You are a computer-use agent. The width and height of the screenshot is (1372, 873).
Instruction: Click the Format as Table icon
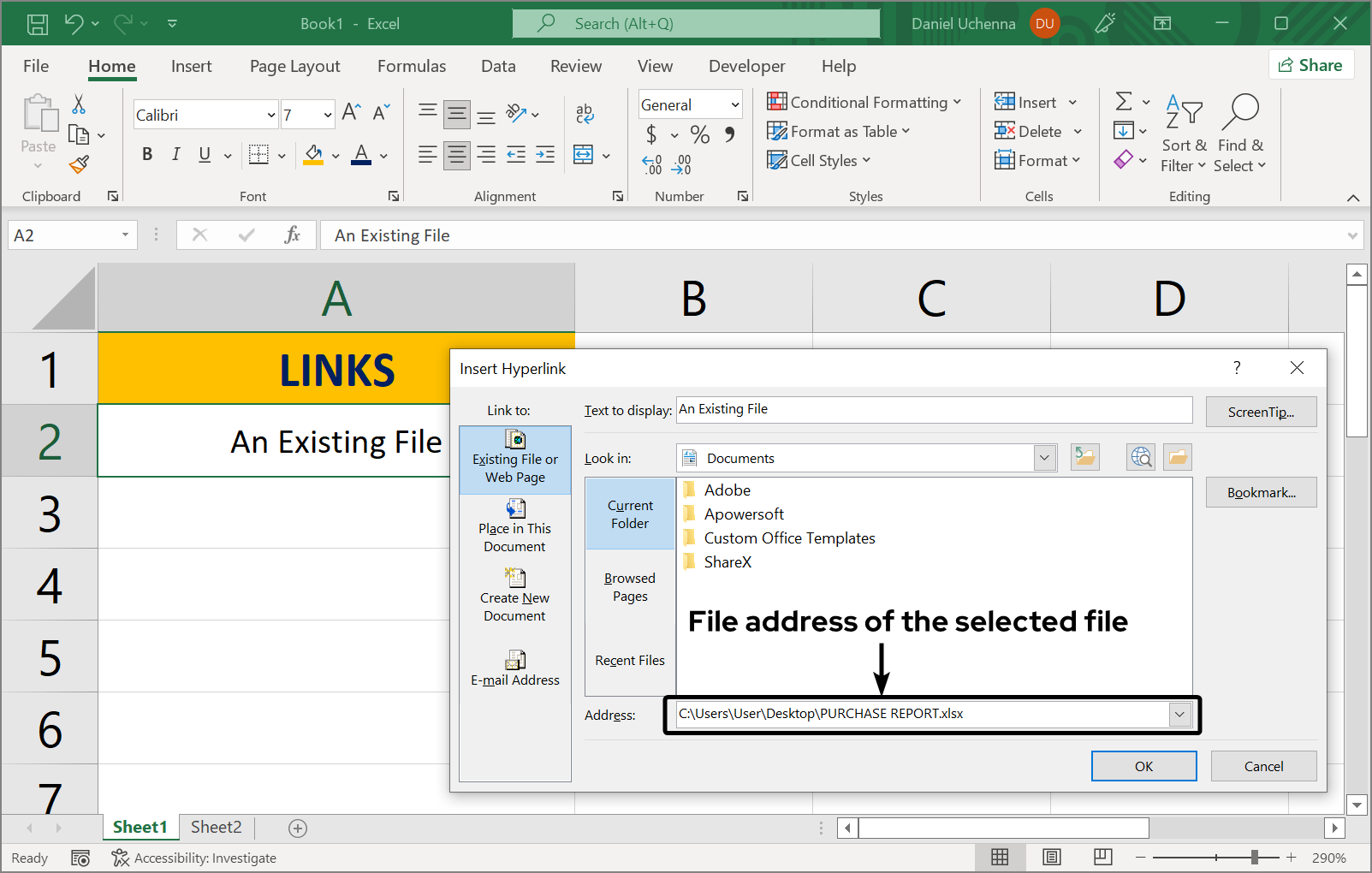(777, 131)
